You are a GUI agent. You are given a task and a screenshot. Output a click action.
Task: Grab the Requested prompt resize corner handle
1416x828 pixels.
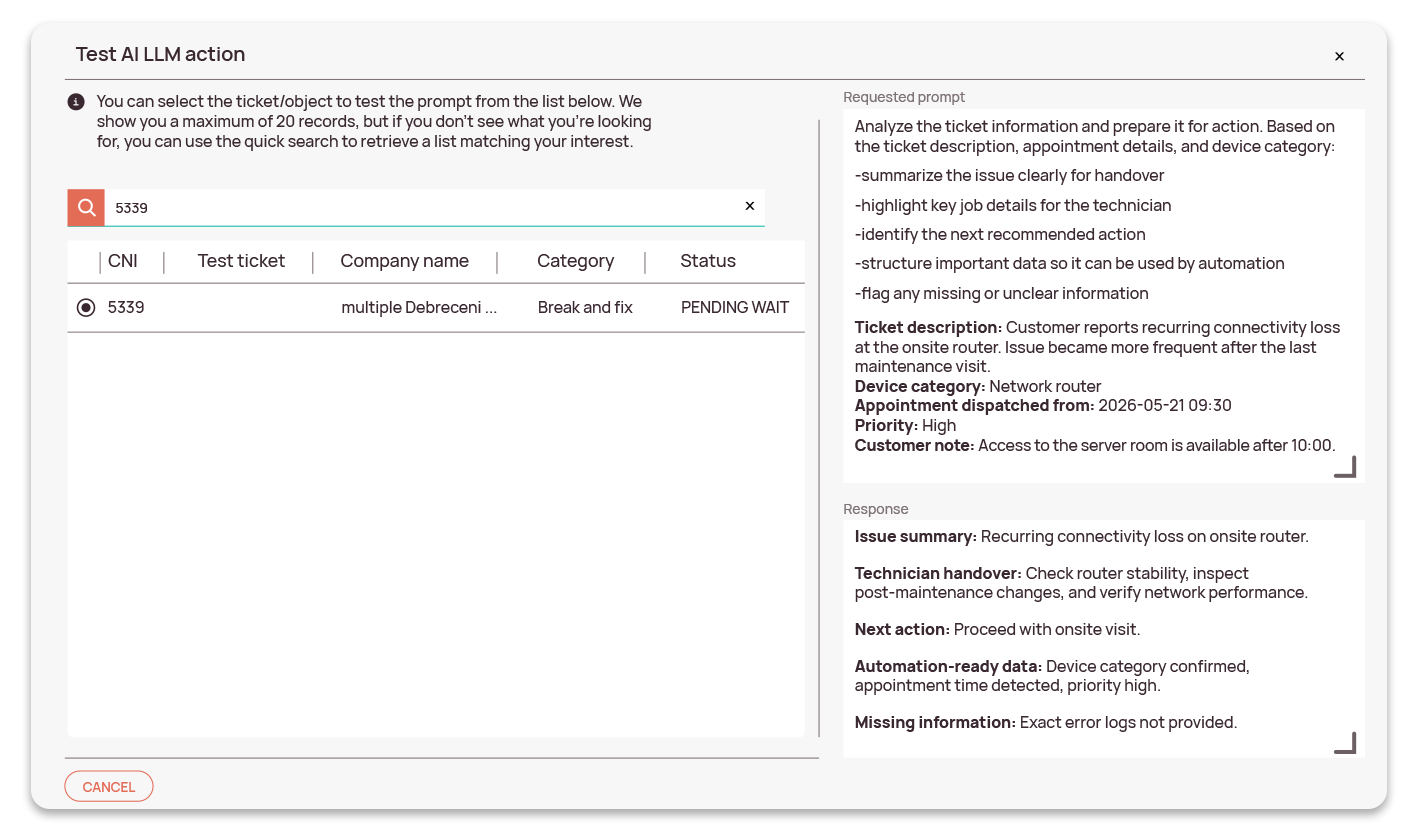[x=1345, y=467]
